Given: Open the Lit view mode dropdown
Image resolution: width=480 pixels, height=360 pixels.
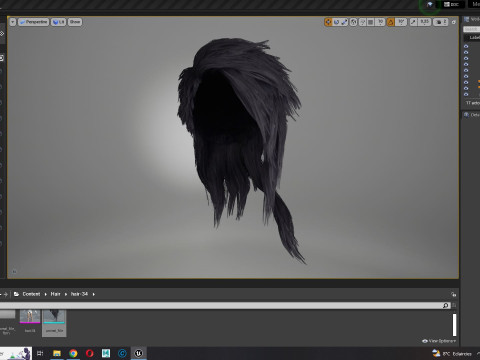Looking at the screenshot, I should pos(58,22).
